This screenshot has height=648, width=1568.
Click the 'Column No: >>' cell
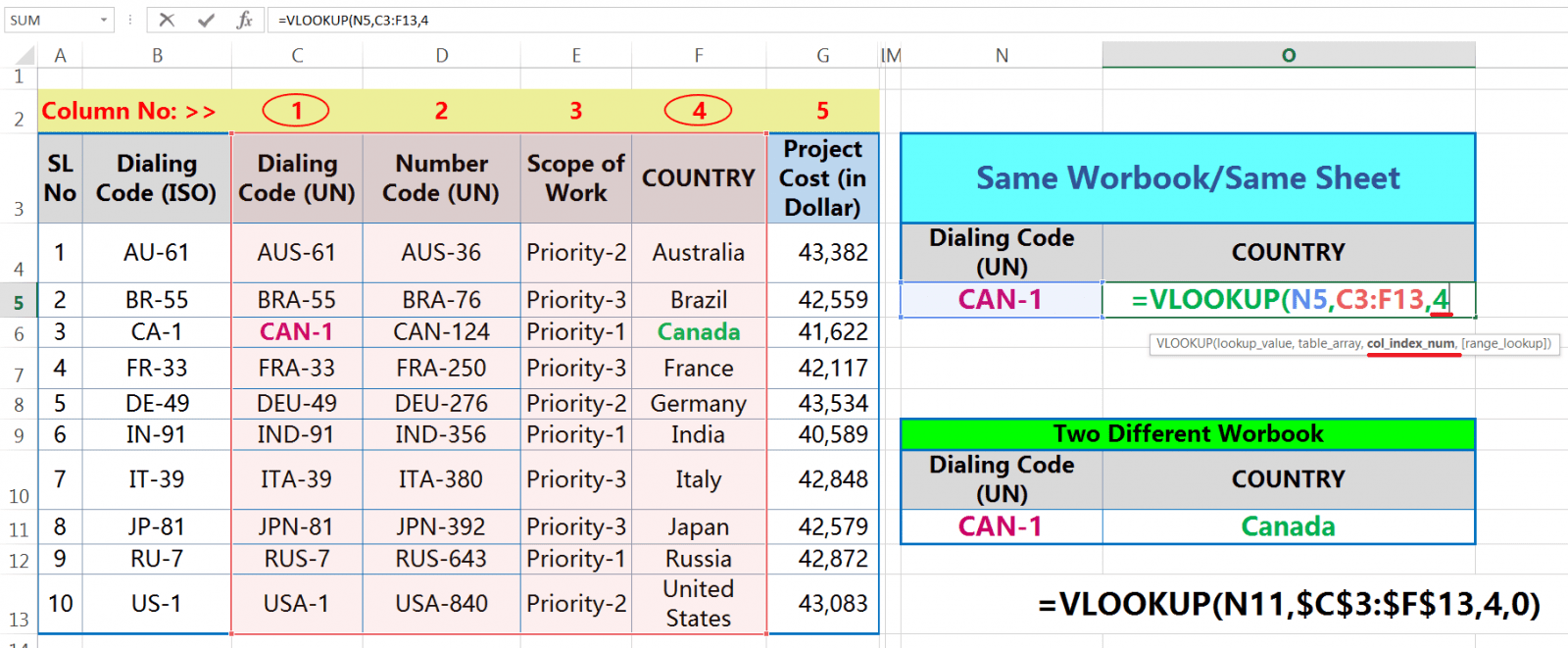coord(128,112)
